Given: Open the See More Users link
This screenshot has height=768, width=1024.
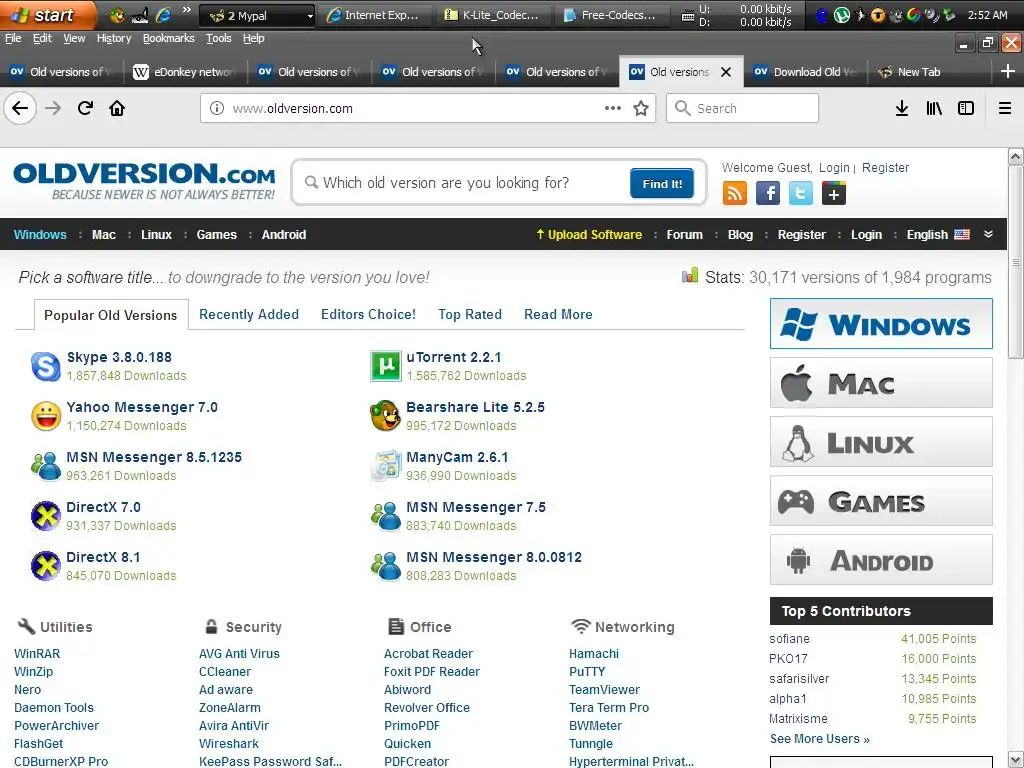Looking at the screenshot, I should 820,739.
